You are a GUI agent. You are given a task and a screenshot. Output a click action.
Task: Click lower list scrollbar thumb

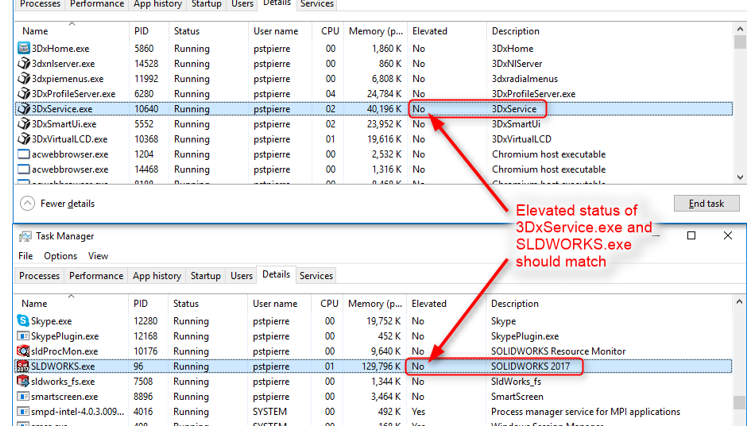pos(740,402)
